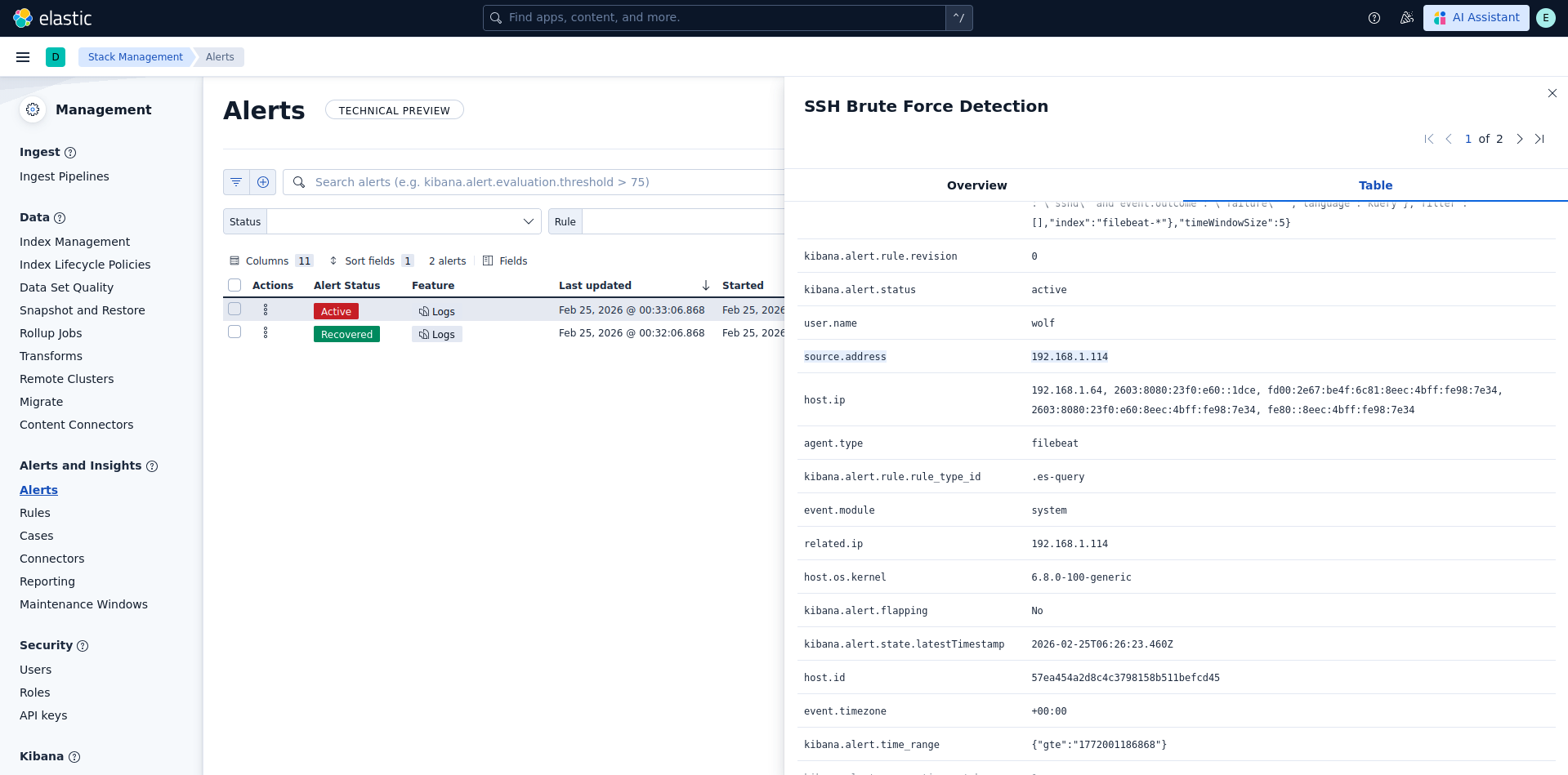Viewport: 1568px width, 775px height.
Task: Check the Recovered alert row checkbox
Action: [235, 332]
